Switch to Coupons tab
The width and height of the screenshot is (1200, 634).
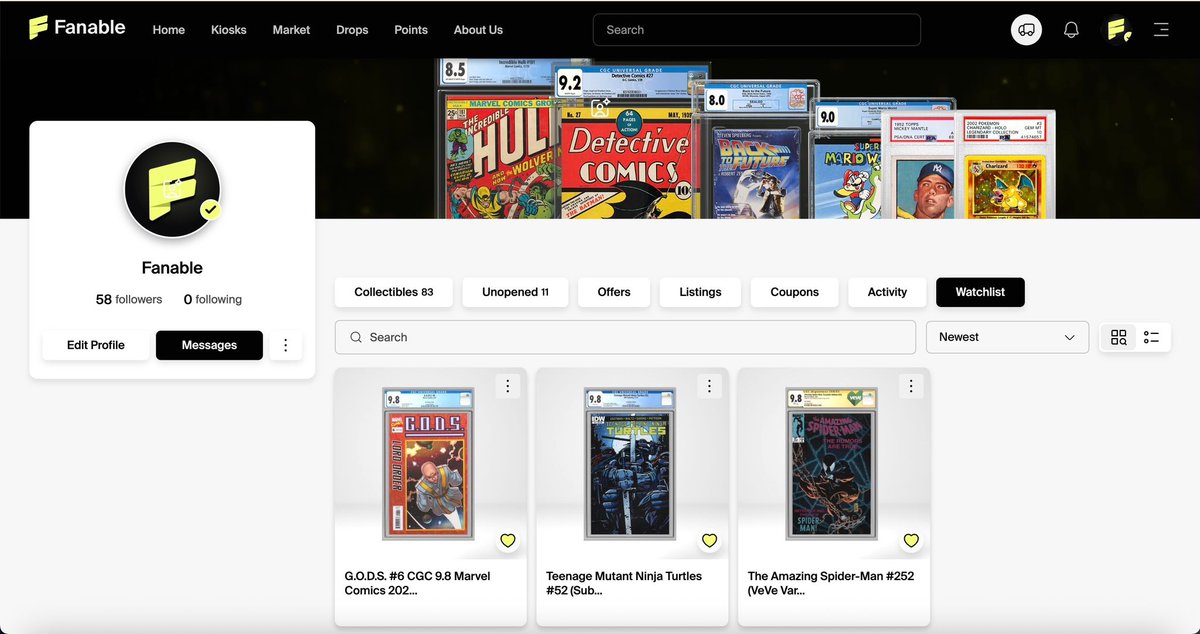tap(795, 292)
